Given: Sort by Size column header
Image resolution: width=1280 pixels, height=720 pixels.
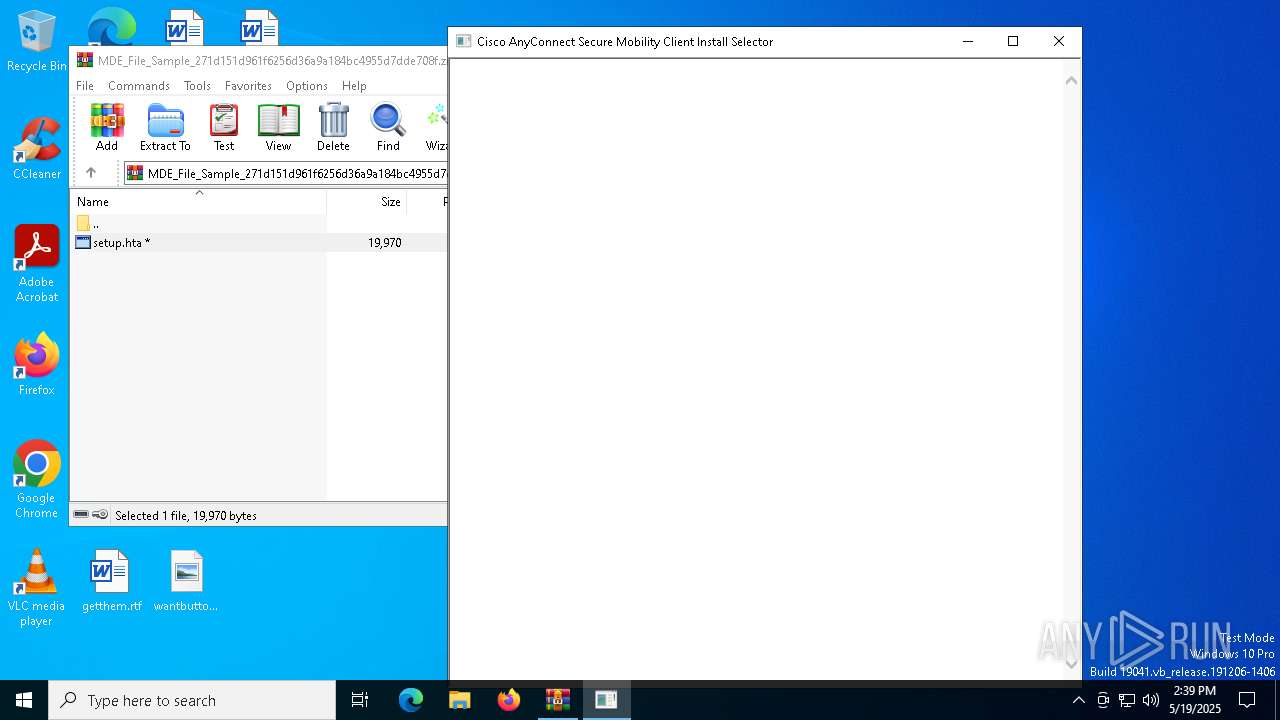Looking at the screenshot, I should coord(367,202).
